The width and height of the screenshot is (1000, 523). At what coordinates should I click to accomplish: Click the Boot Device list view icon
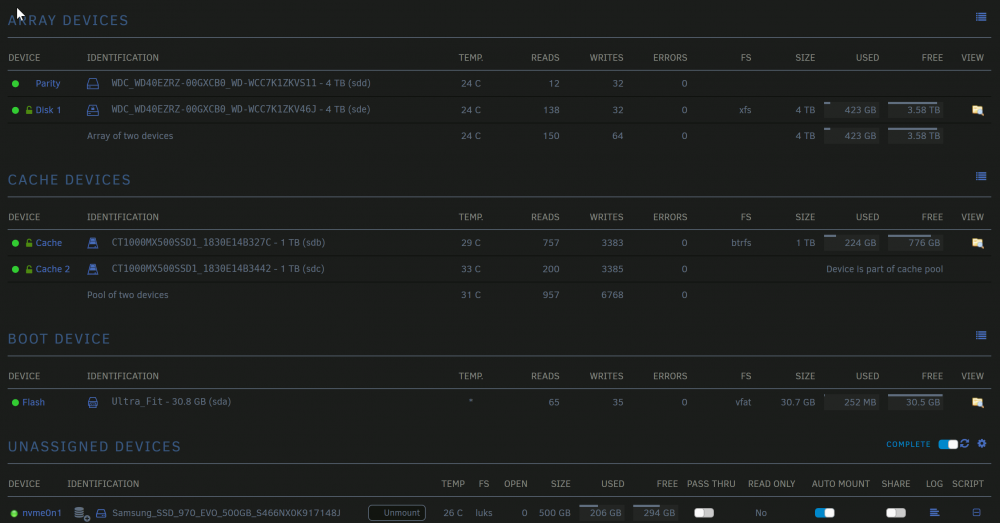tap(981, 335)
